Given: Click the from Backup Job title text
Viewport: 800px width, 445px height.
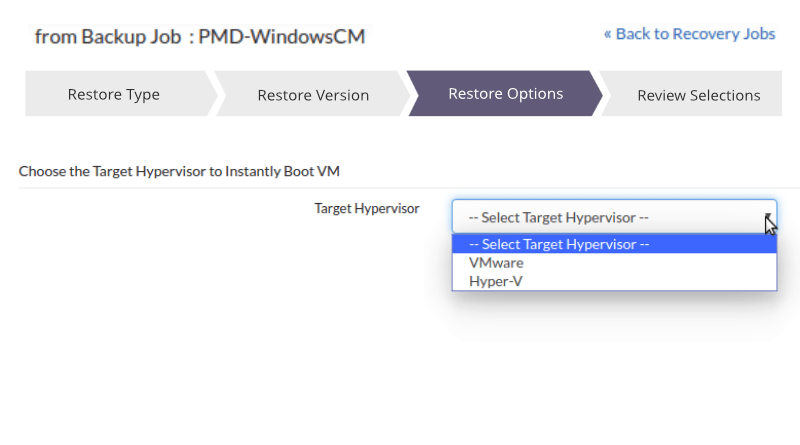Looking at the screenshot, I should click(108, 38).
